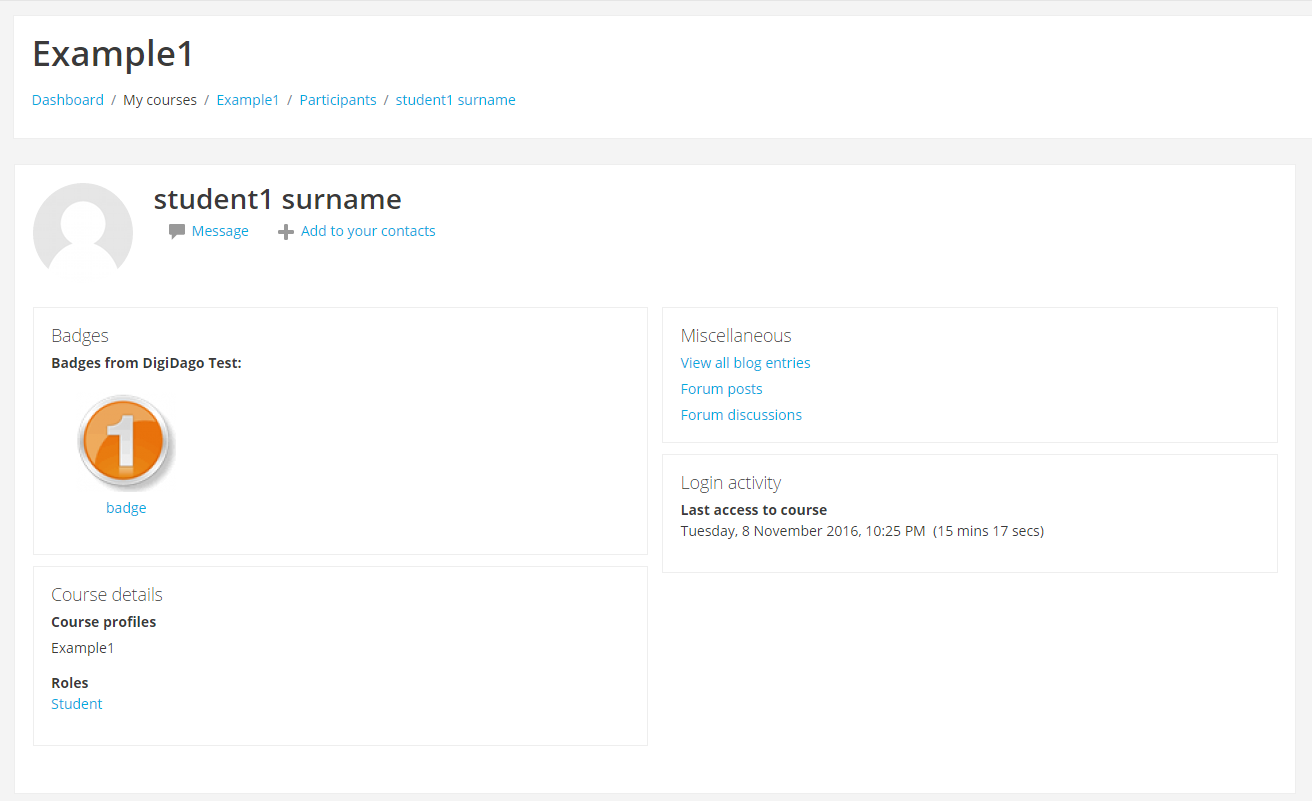The image size is (1312, 801).
Task: Open the badge link under the badge image
Action: (126, 508)
